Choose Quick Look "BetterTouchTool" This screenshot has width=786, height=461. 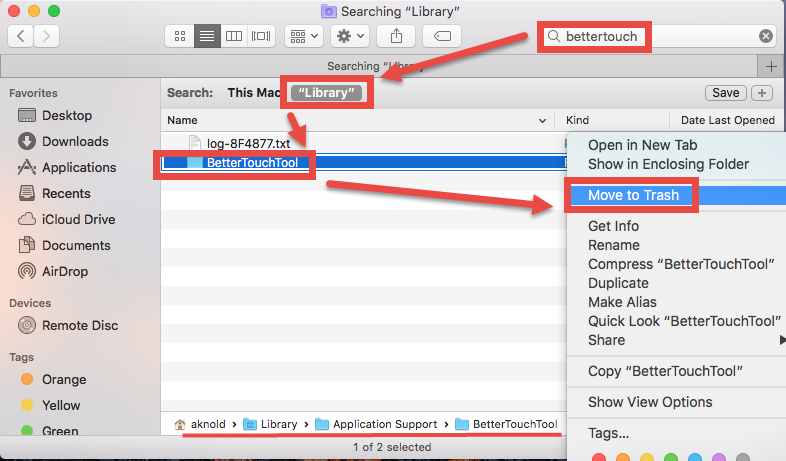pos(684,322)
